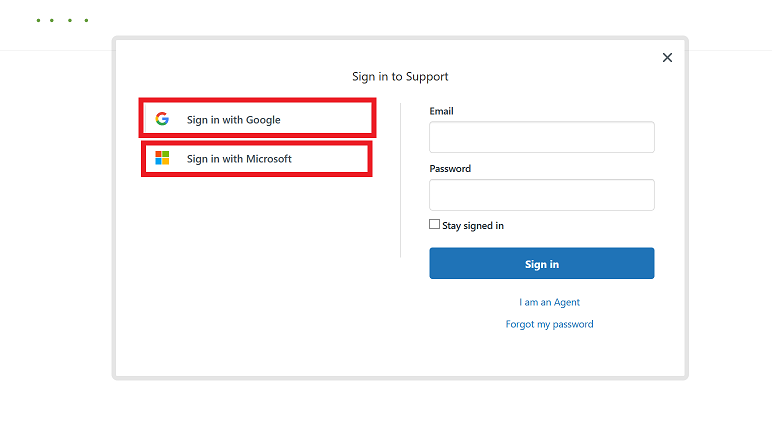Click the "Stay signed in" label text
This screenshot has width=772, height=440.
coord(473,226)
